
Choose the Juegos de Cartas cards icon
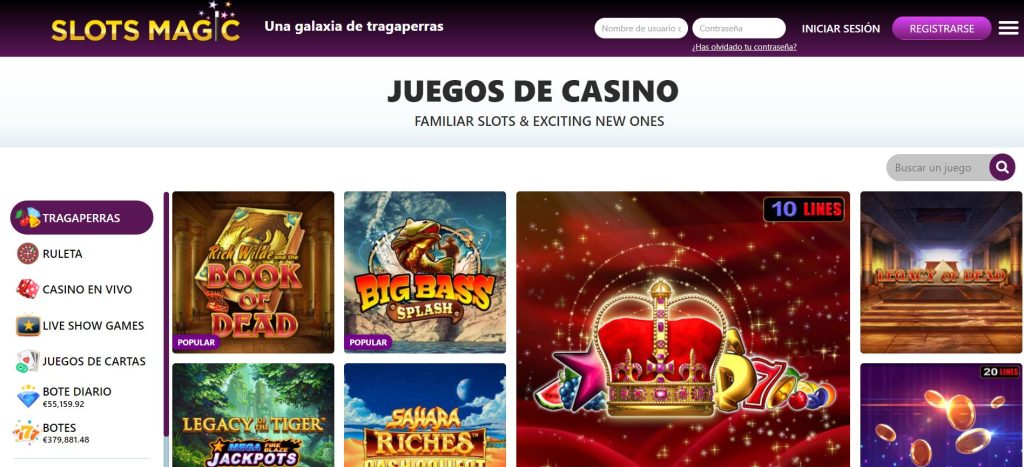(x=27, y=361)
